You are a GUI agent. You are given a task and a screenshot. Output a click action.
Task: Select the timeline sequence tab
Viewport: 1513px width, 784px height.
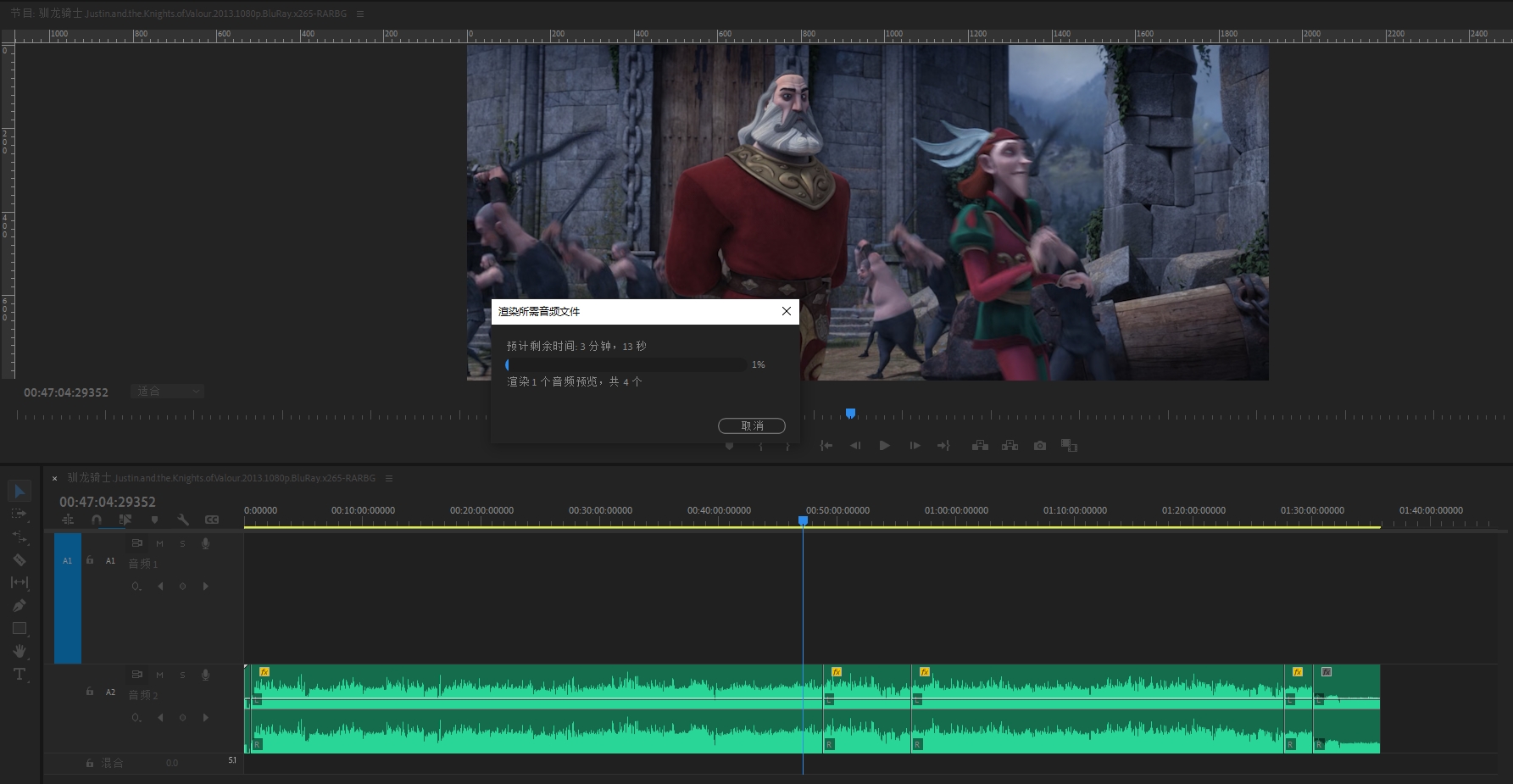tap(221, 478)
